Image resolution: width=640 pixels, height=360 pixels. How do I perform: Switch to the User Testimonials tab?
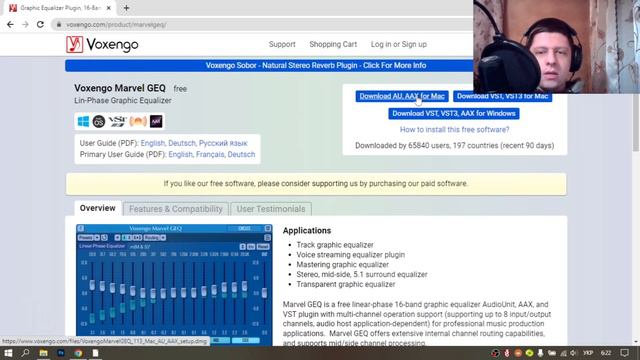271,209
